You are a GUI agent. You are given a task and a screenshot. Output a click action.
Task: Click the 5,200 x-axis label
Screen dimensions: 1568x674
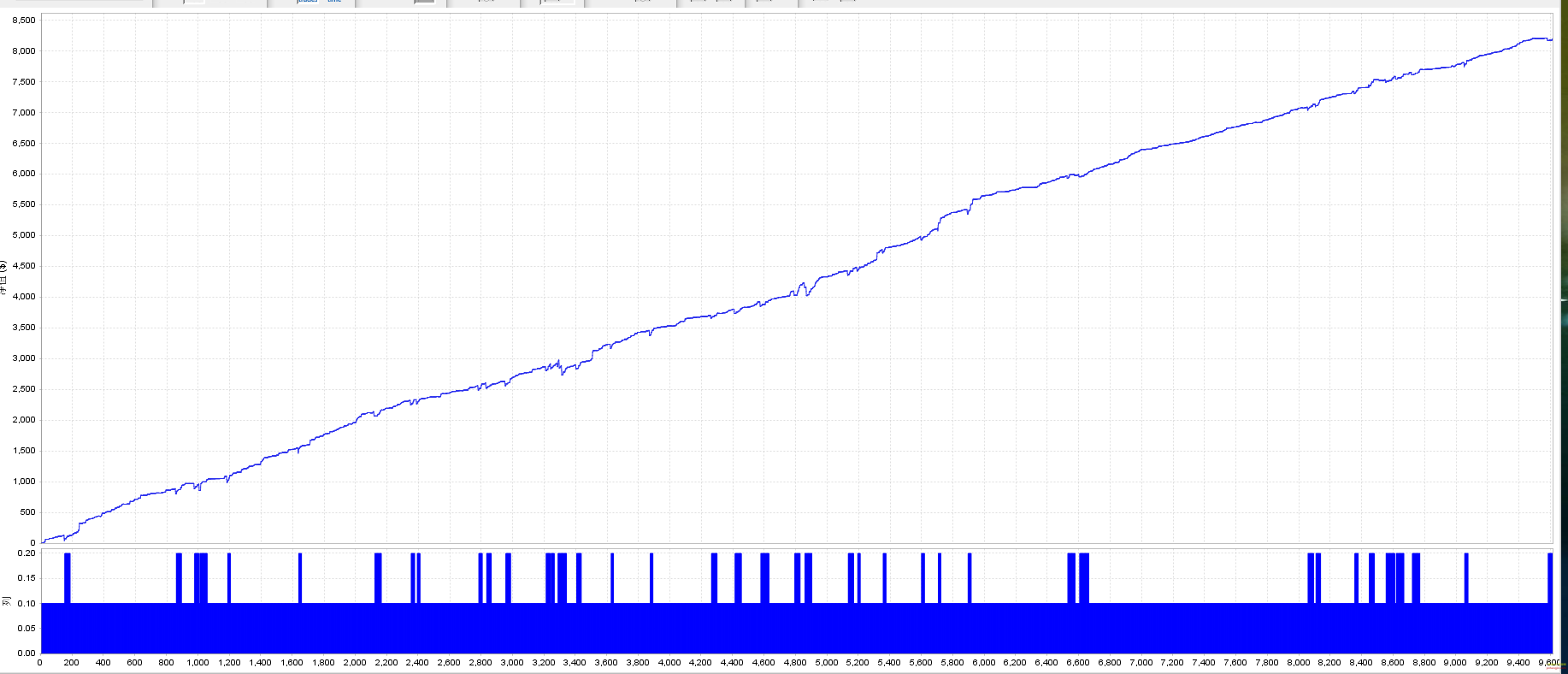point(858,662)
